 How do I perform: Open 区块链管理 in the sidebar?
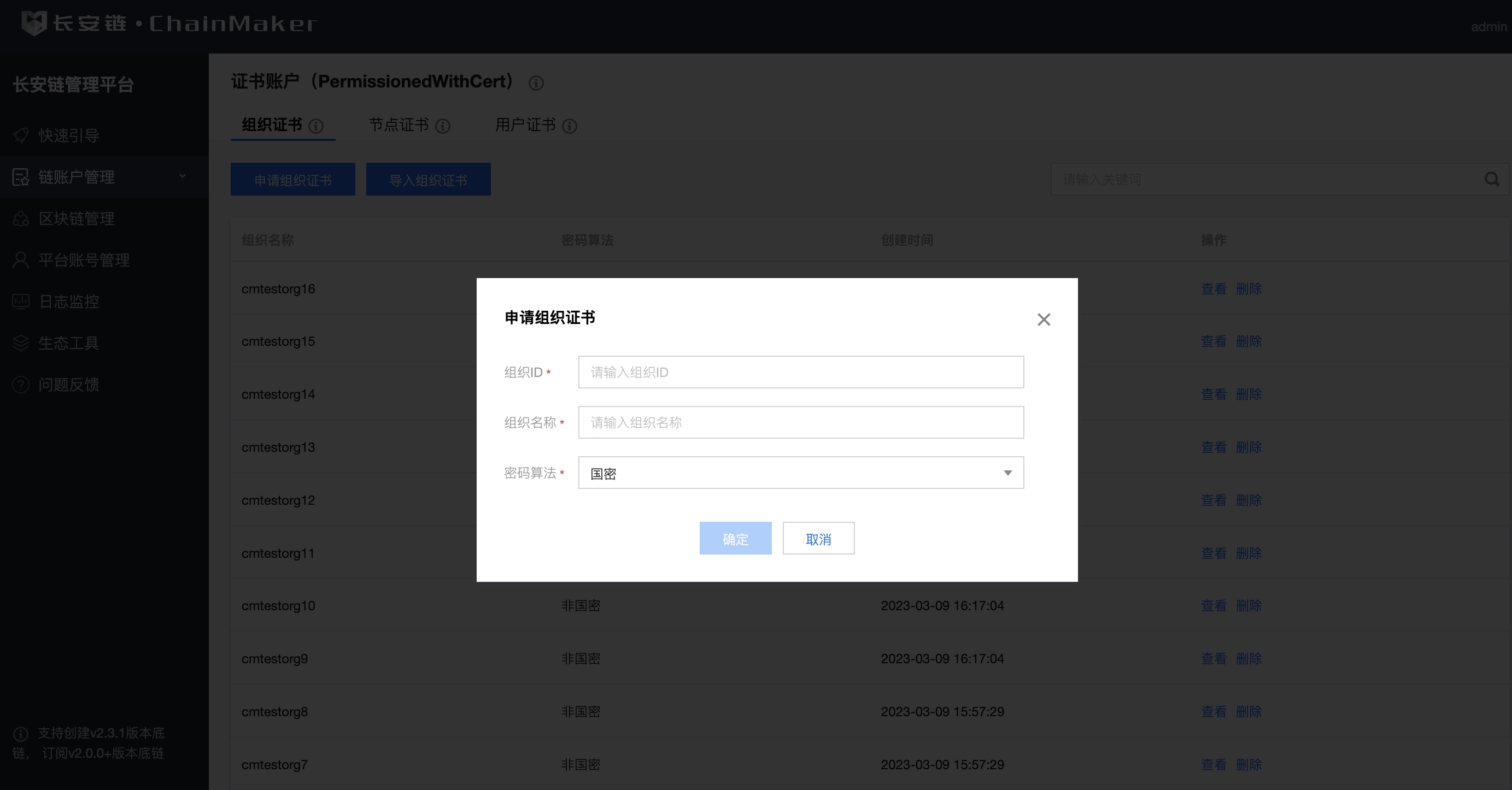(x=77, y=219)
